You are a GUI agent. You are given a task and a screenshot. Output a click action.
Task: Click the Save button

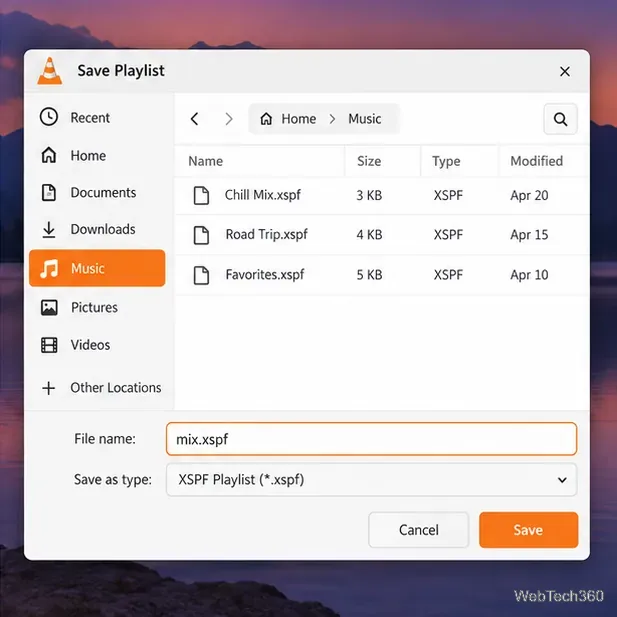(x=528, y=530)
